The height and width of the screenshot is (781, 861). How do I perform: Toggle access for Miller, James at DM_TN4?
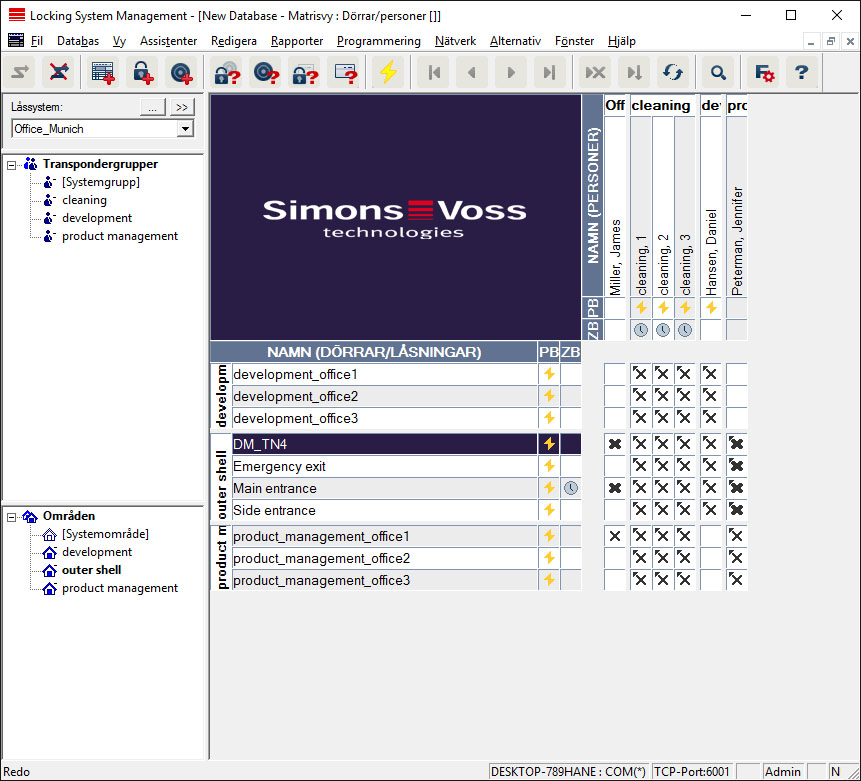[614, 443]
